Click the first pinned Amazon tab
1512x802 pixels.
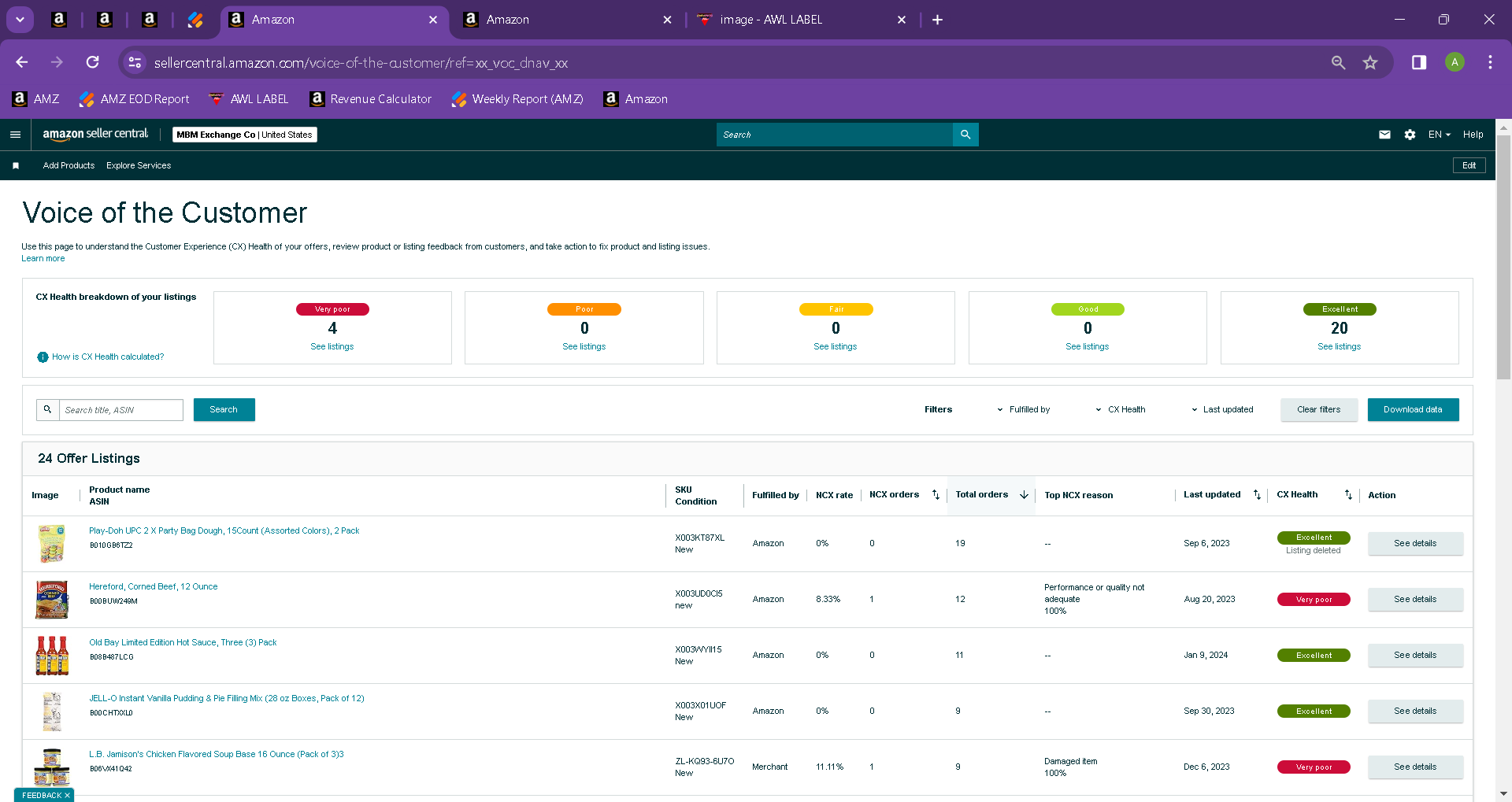point(59,20)
